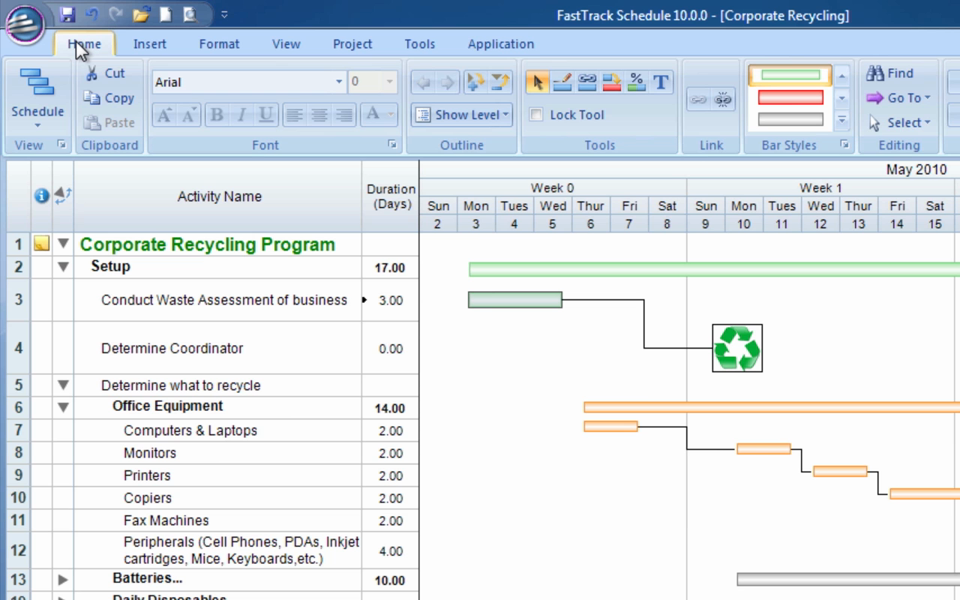Enable the Lock Tool checkbox
The width and height of the screenshot is (960, 600).
click(536, 114)
